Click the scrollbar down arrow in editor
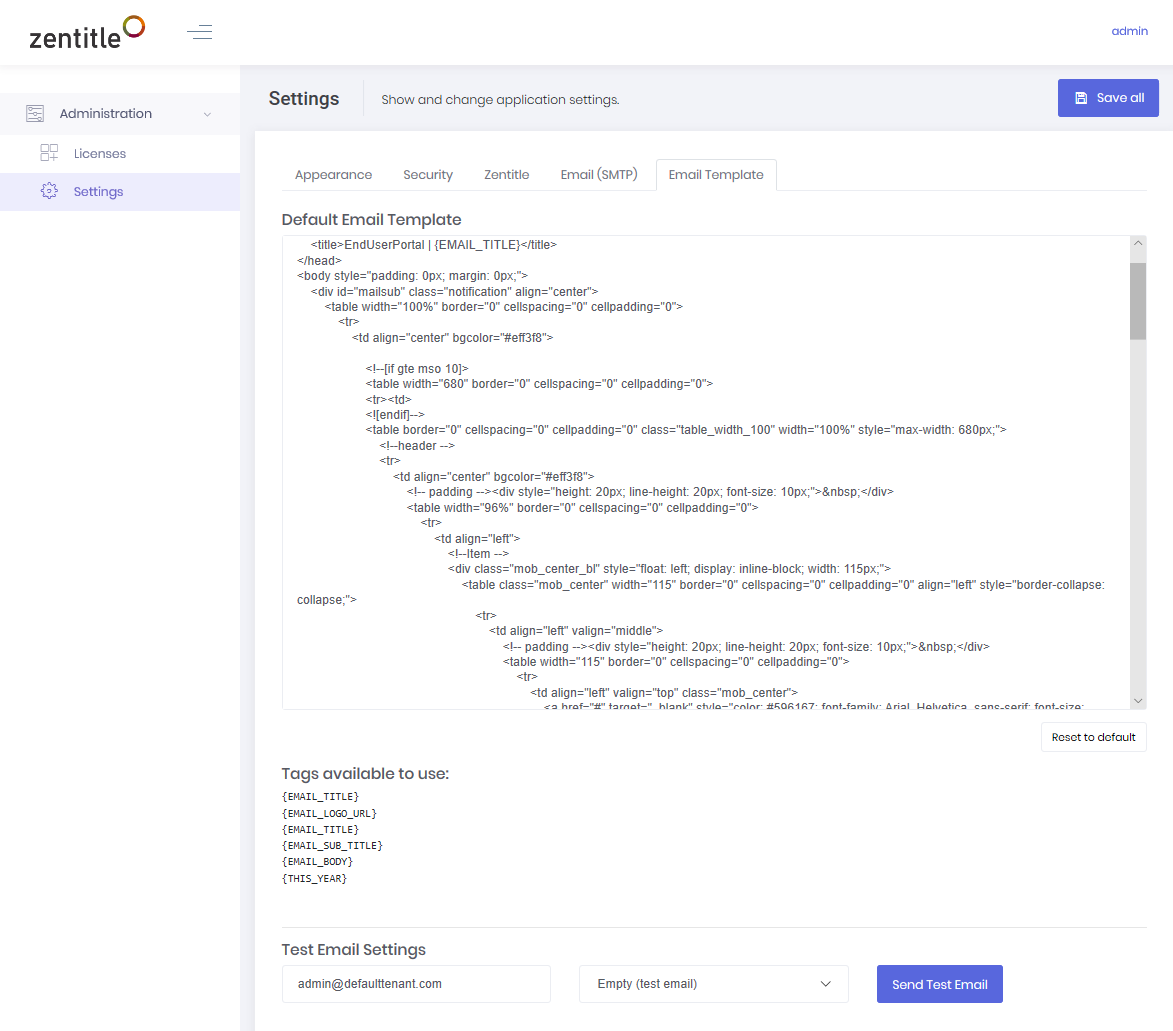The image size is (1173, 1031). coord(1137,701)
